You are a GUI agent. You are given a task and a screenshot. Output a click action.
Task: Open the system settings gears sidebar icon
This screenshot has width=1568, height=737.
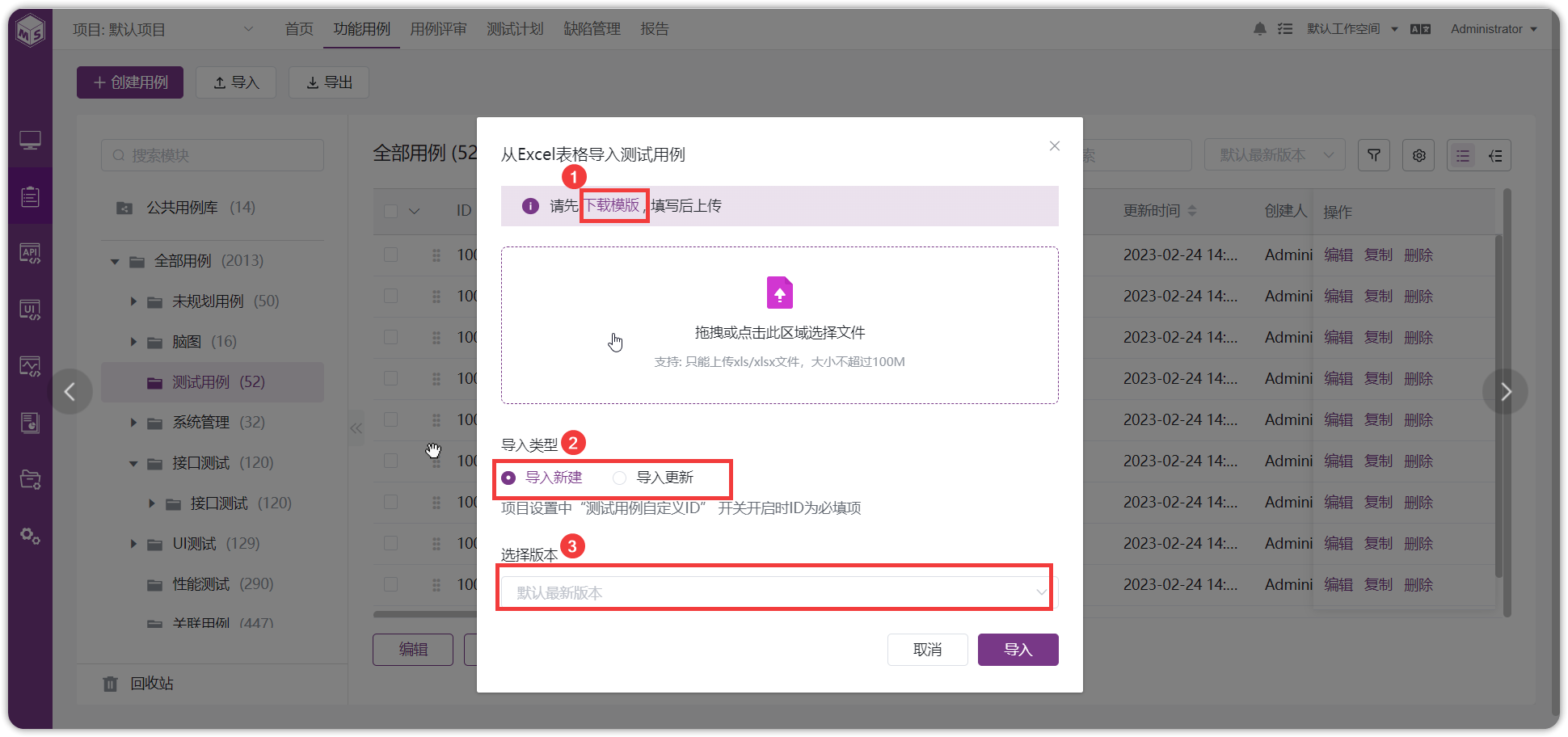[x=31, y=536]
